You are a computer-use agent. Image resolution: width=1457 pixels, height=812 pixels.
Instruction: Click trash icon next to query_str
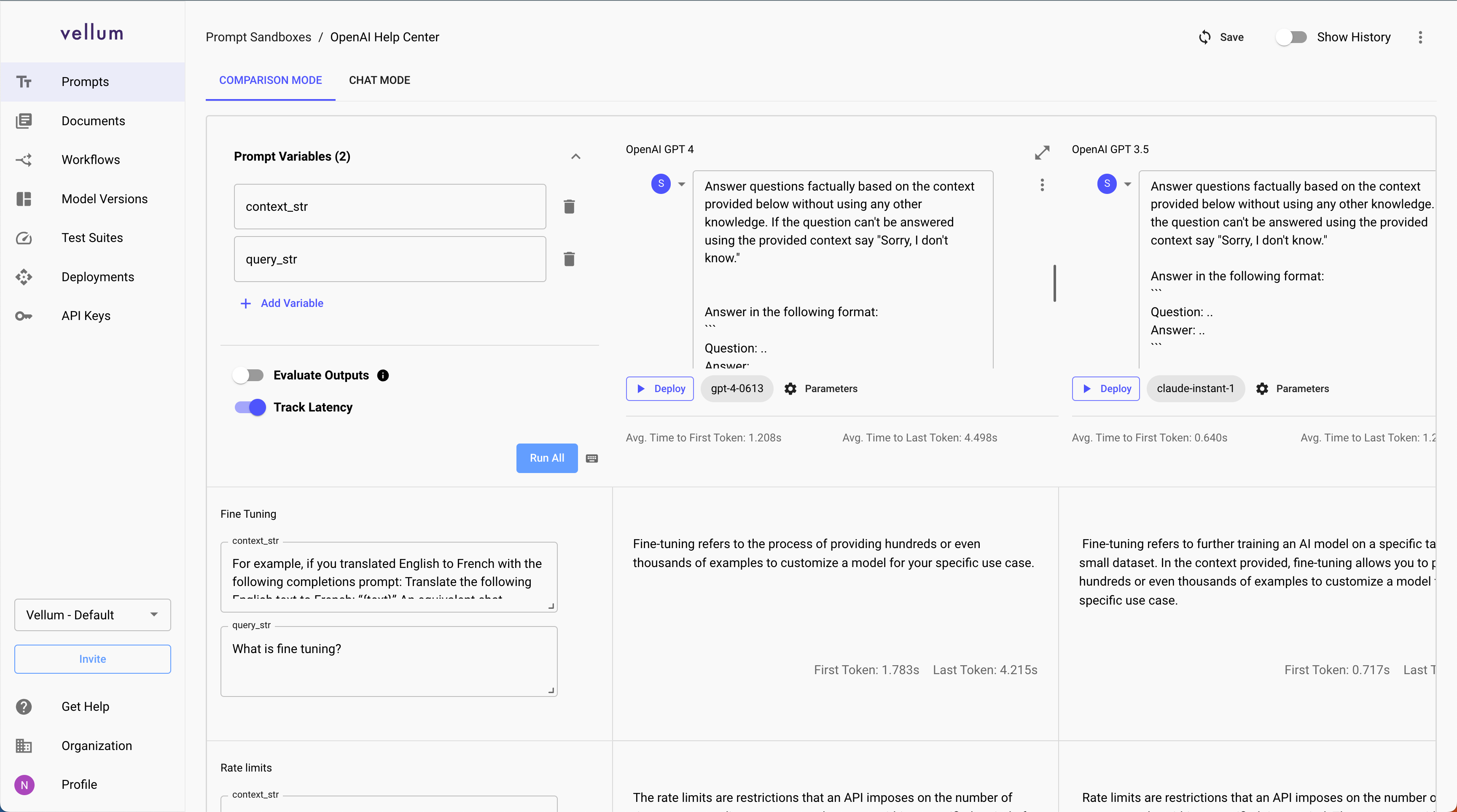[x=569, y=259]
